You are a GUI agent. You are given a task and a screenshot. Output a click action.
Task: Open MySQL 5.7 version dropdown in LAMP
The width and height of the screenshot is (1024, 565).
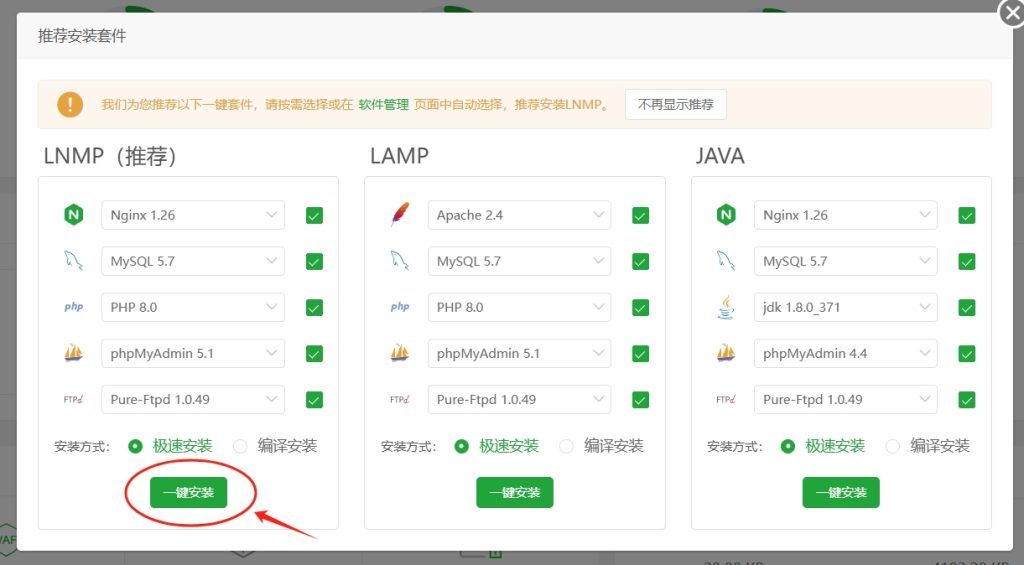(519, 261)
